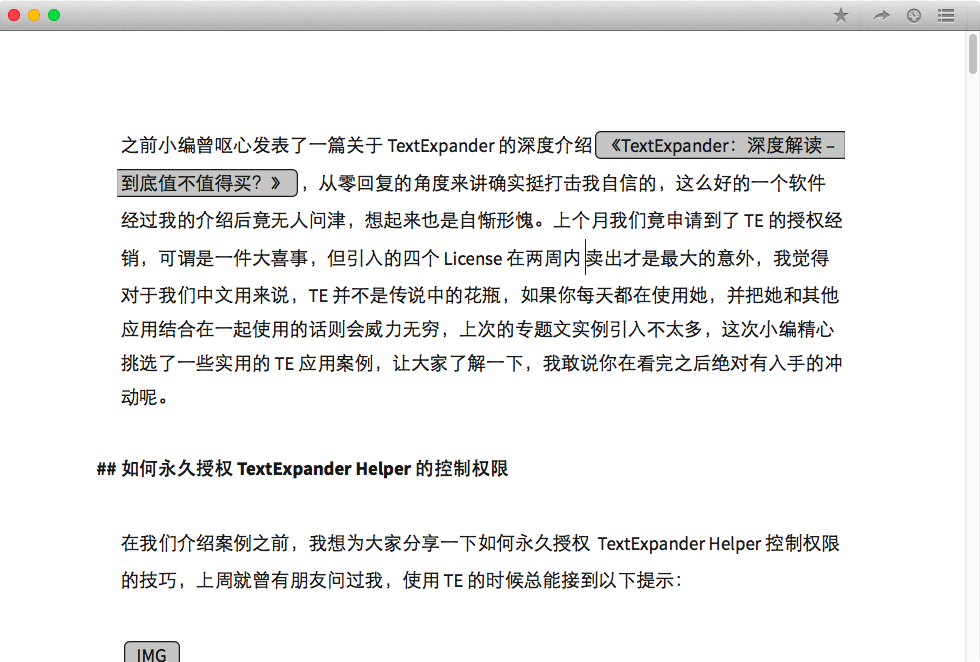Enter full screen with green button
The width and height of the screenshot is (980, 662).
point(54,15)
